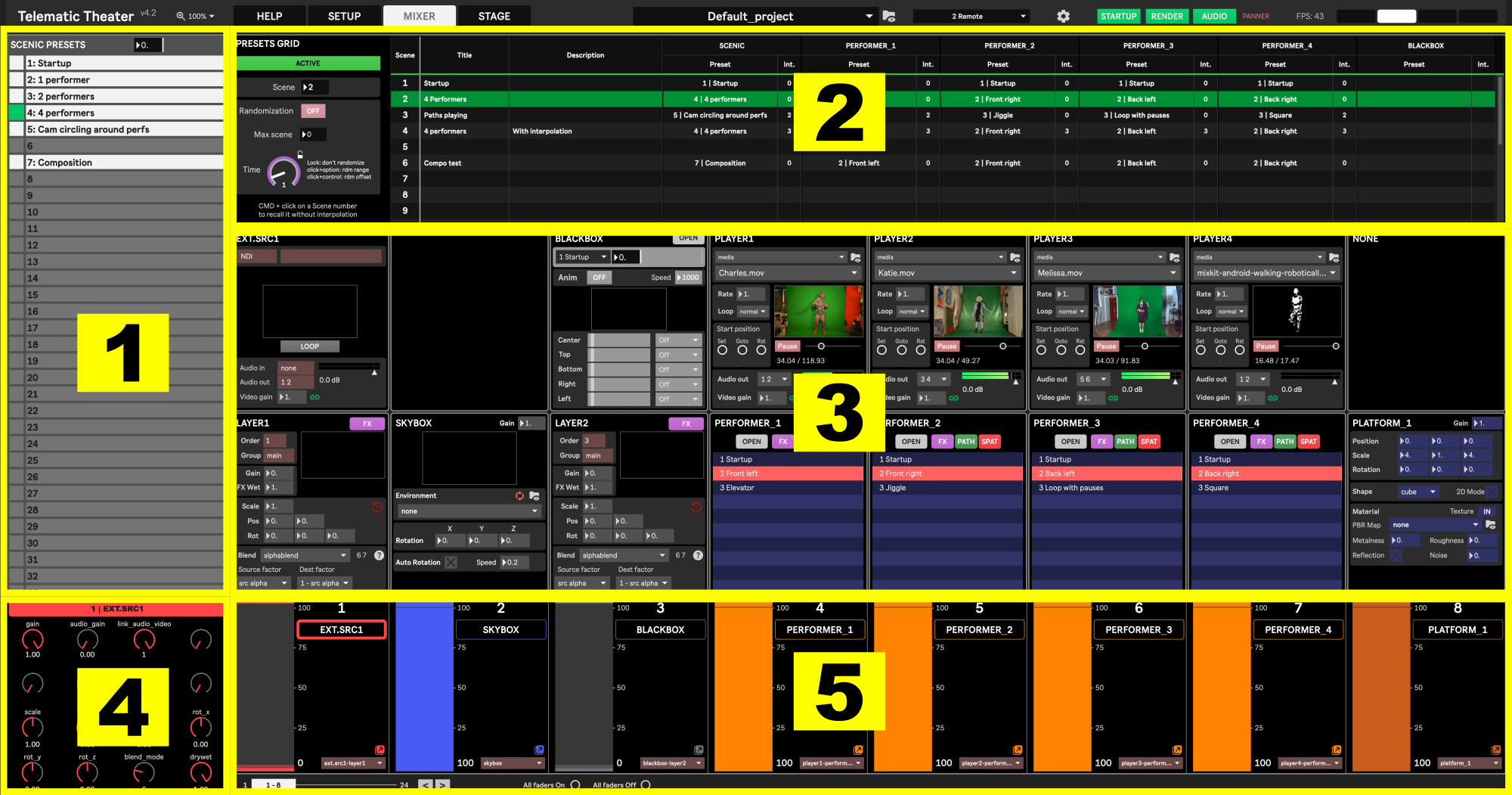Open the 2 Remote dropdown

coord(971,16)
